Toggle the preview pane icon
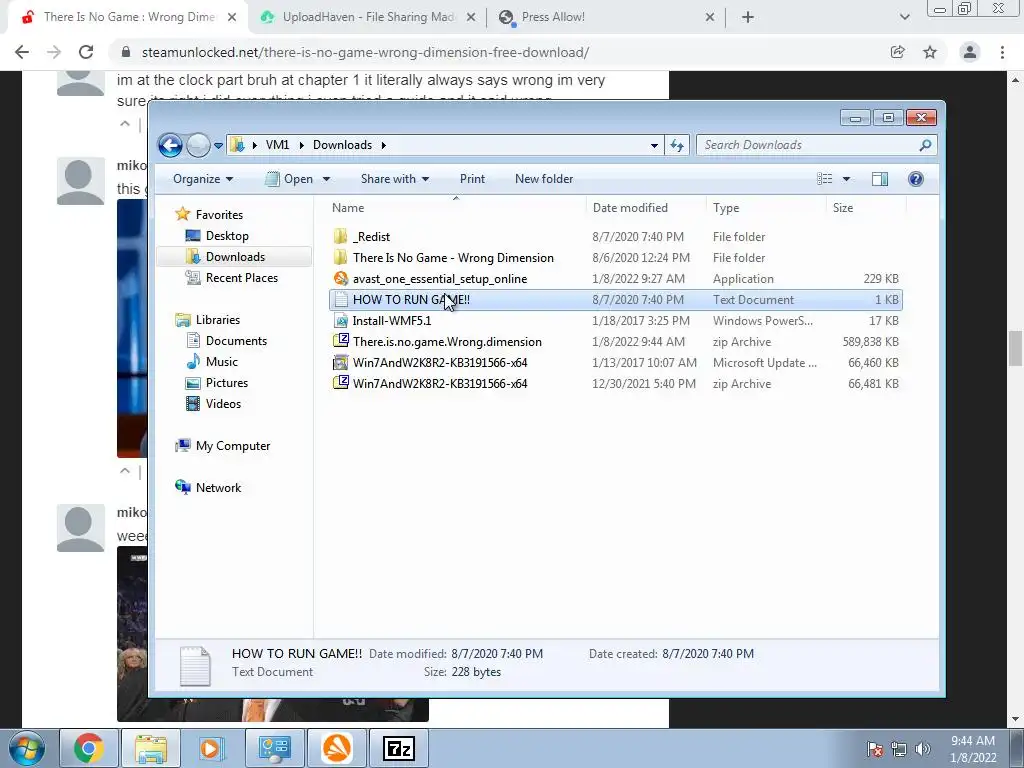This screenshot has width=1024, height=768. [880, 179]
